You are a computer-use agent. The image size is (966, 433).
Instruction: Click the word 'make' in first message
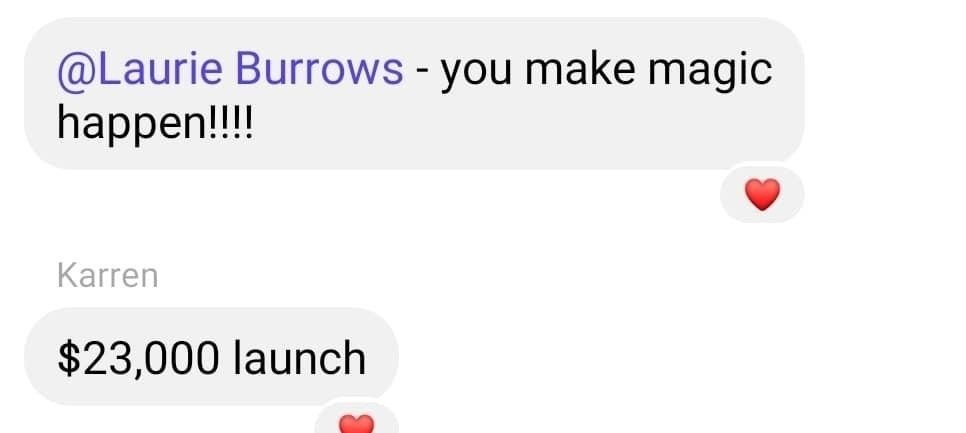pyautogui.click(x=580, y=69)
